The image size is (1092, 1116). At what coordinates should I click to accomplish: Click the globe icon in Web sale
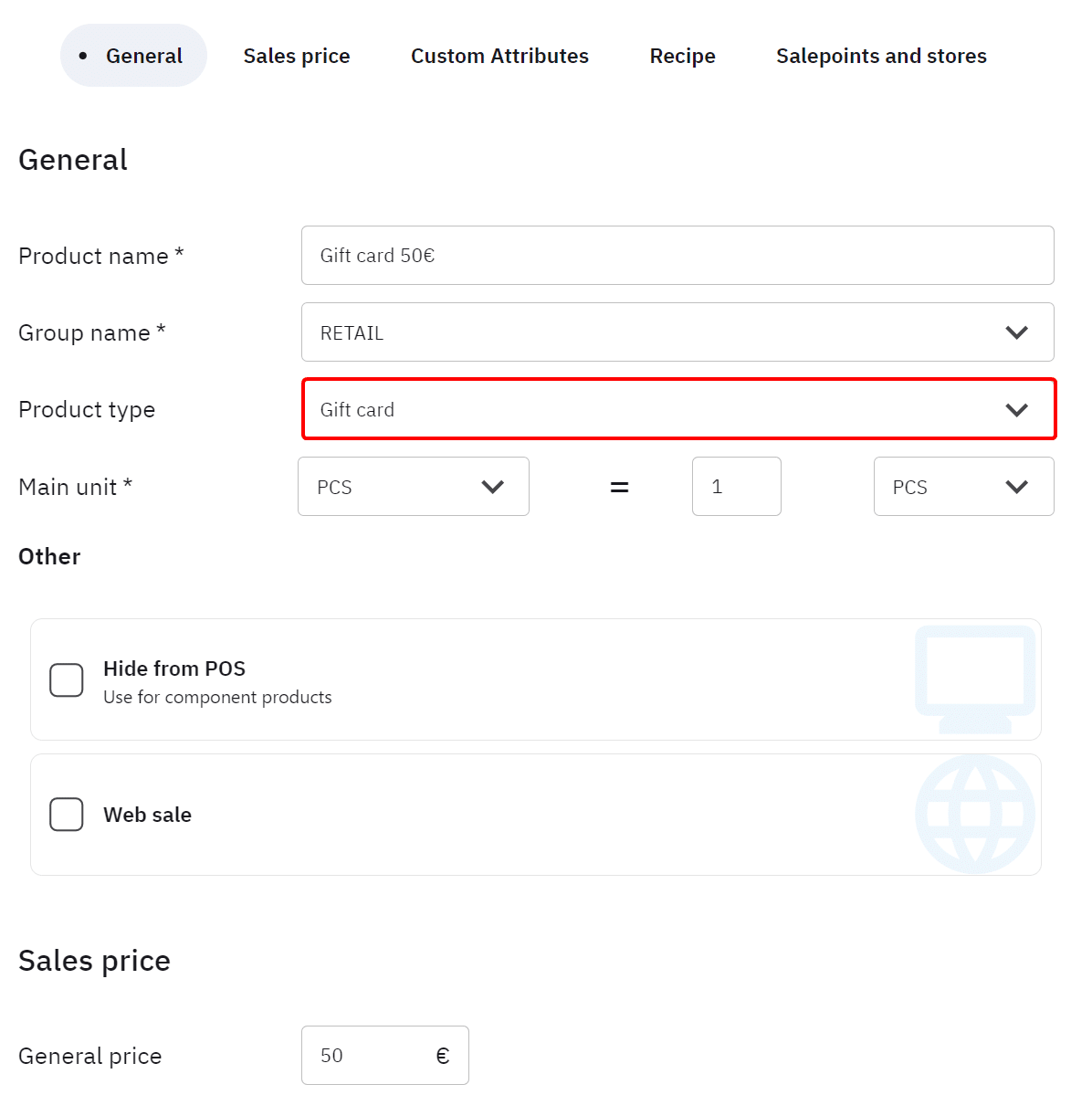pos(974,813)
